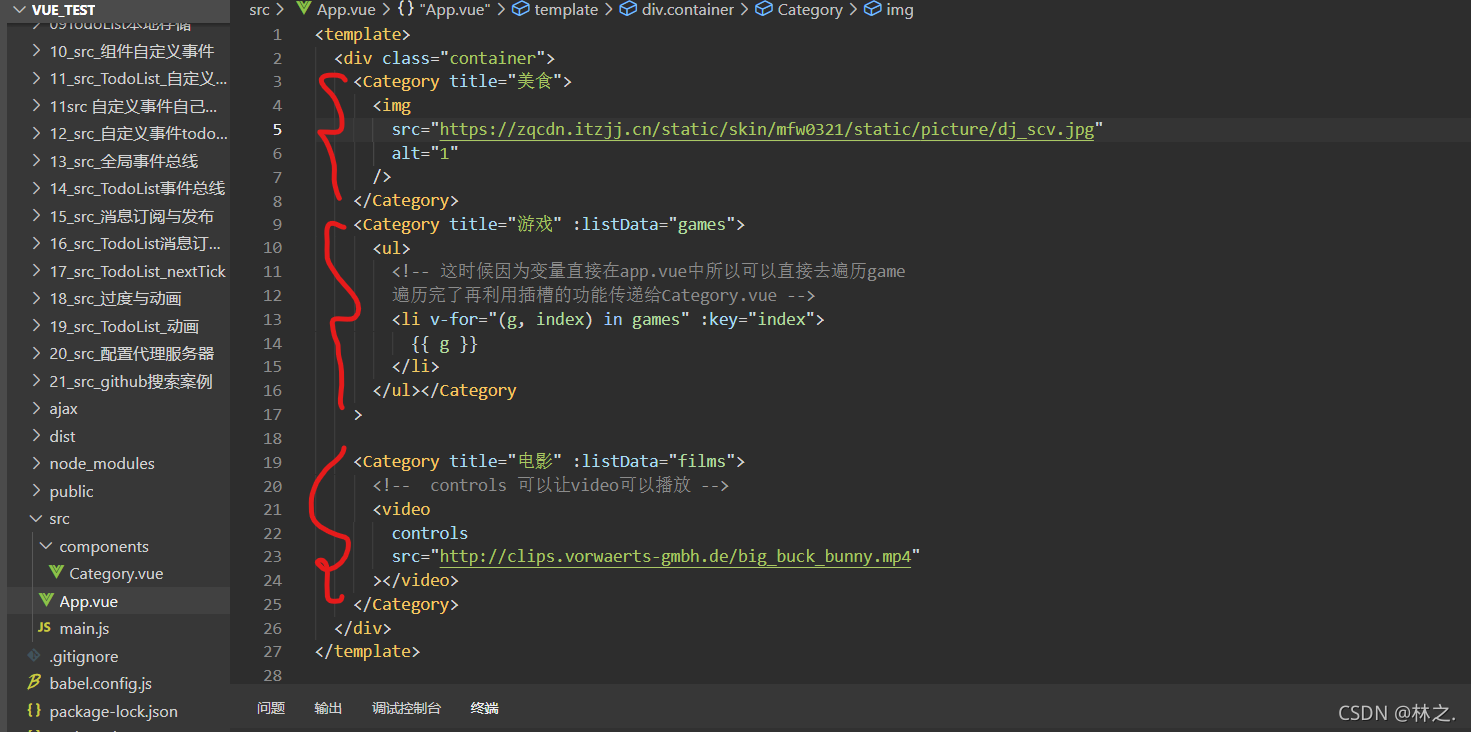Open the 14_src_TodoList事件总线 folder row
This screenshot has height=732, width=1471.
coord(118,188)
